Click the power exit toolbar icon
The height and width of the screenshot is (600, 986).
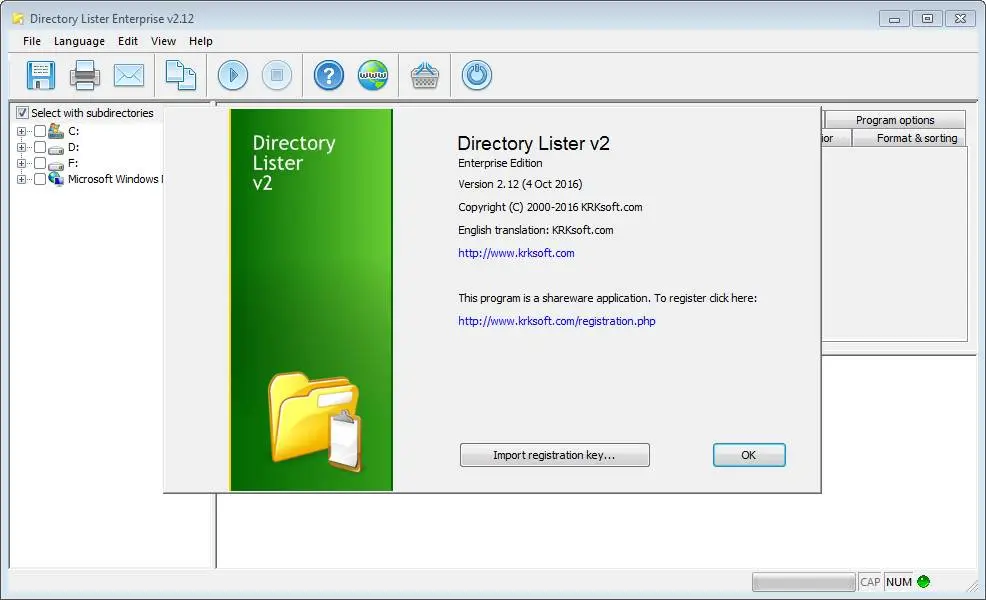coord(477,75)
